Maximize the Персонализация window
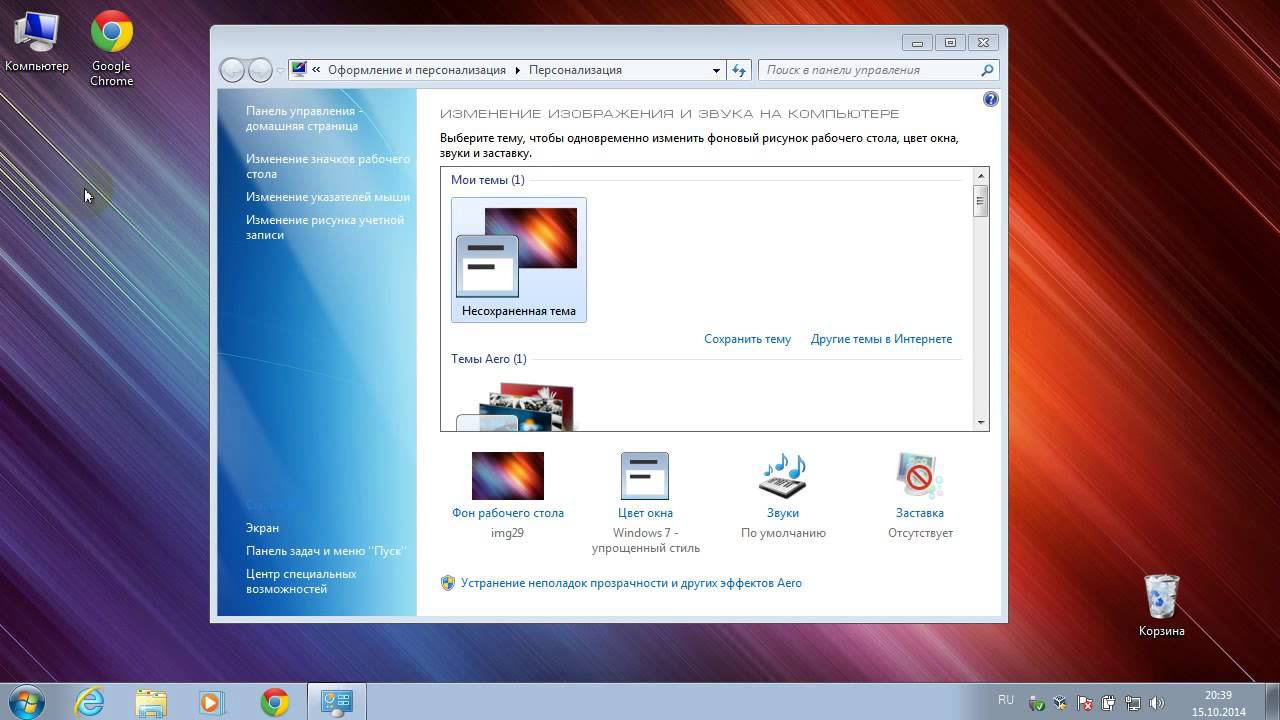Image resolution: width=1280 pixels, height=720 pixels. [950, 42]
